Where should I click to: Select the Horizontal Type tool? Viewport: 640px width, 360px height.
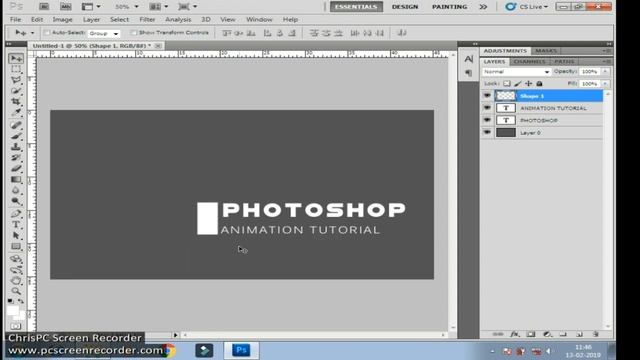(16, 224)
